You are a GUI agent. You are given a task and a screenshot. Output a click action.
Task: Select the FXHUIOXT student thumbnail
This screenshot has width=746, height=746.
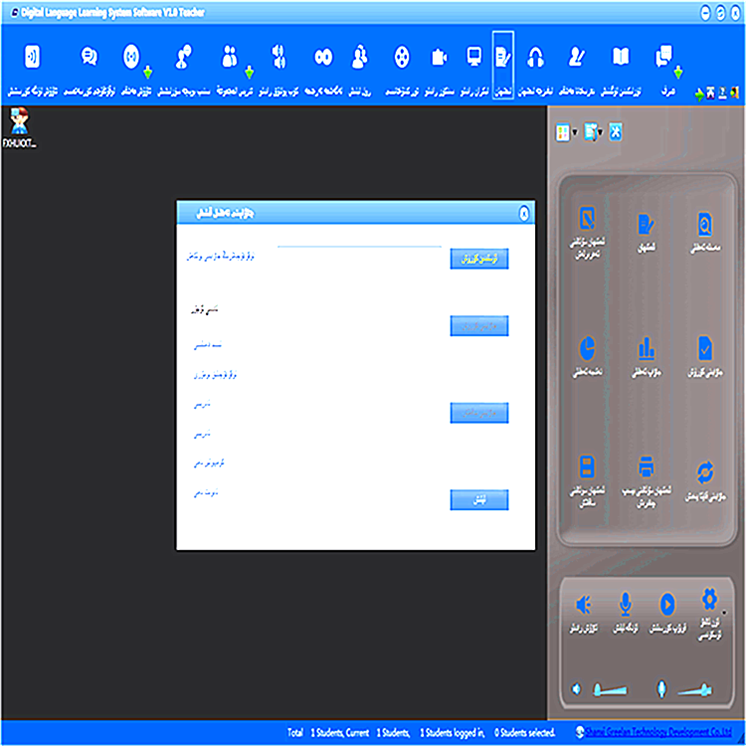click(19, 127)
